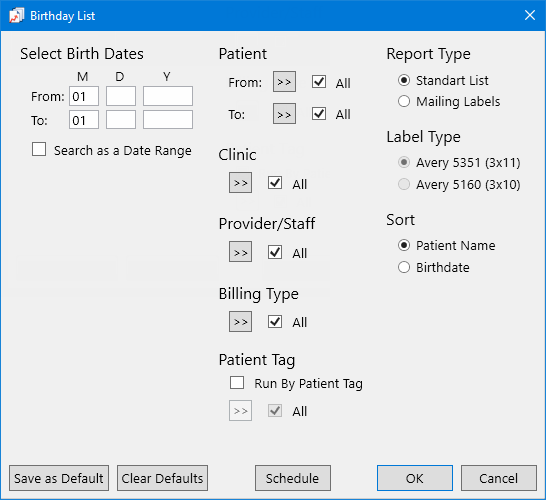Close the Birthday List dialog
The image size is (546, 500).
coord(530,15)
